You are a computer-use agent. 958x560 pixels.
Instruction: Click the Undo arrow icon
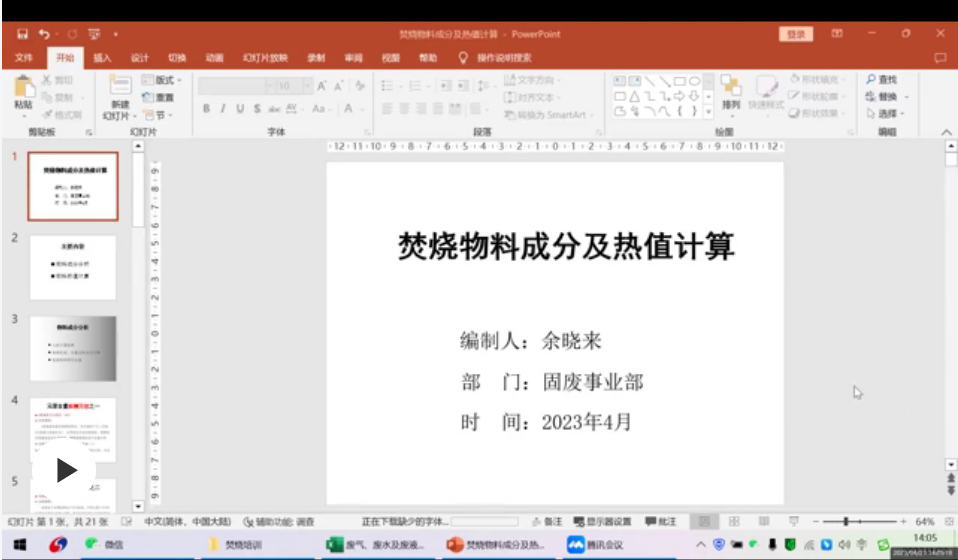[44, 34]
